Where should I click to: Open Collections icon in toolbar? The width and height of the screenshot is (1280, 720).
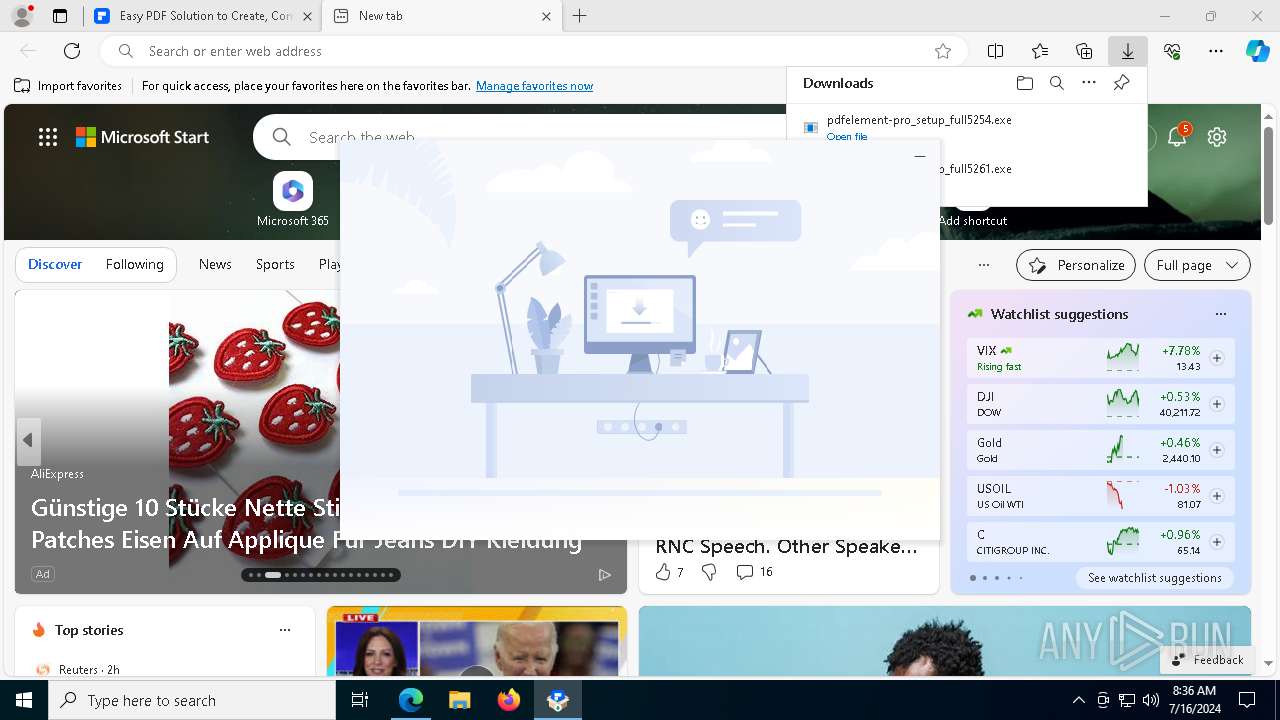coord(1084,51)
